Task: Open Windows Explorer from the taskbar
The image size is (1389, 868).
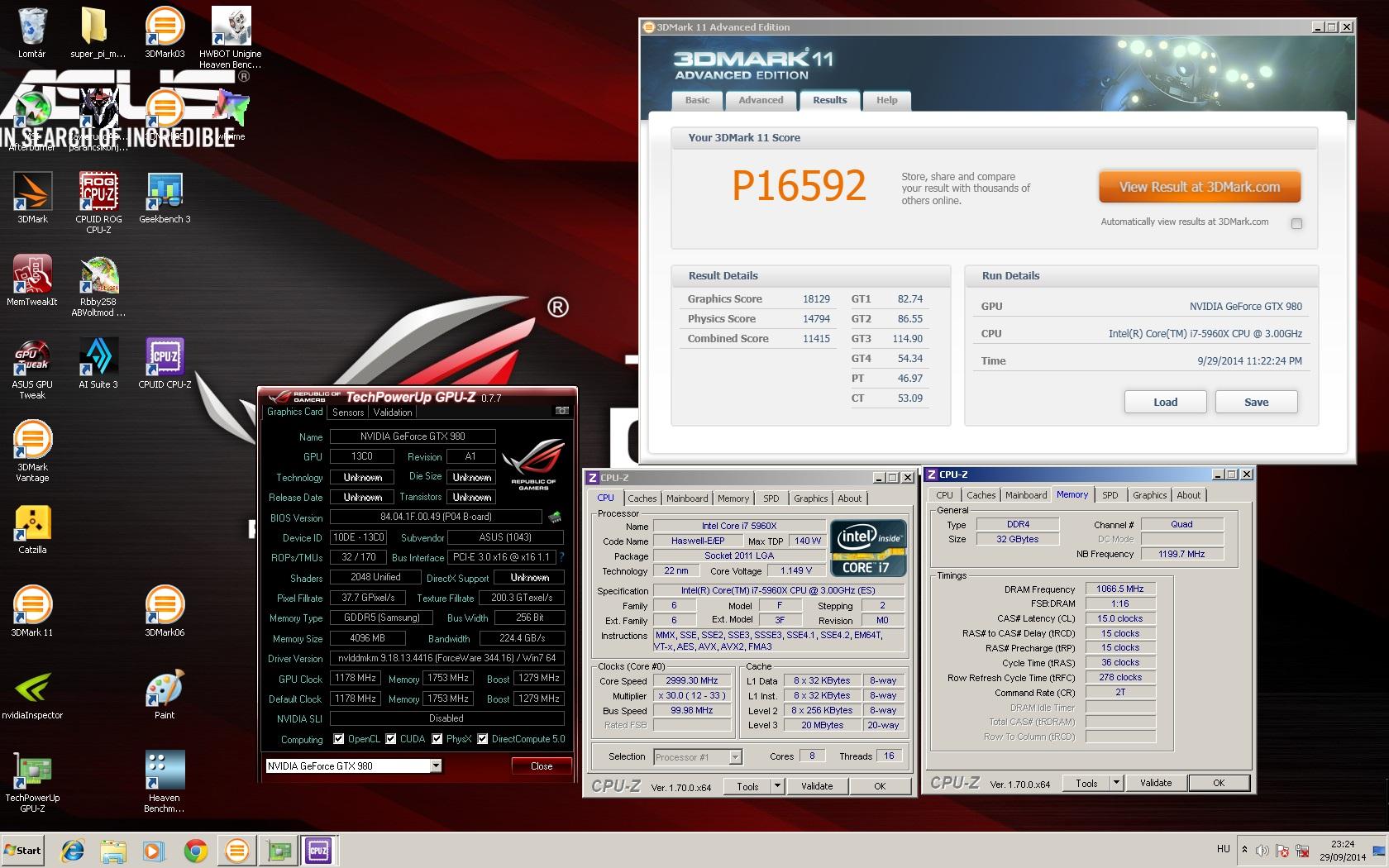Action: pyautogui.click(x=113, y=850)
